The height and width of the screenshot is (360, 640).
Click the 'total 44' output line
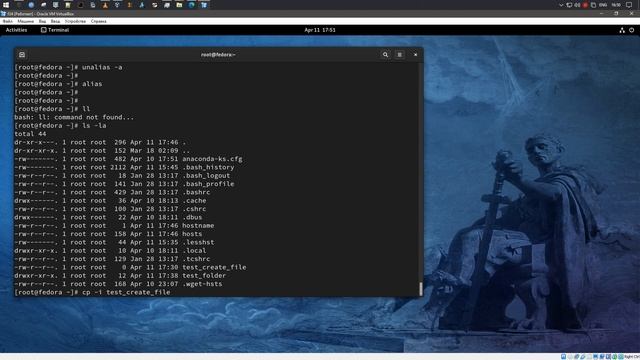(30, 134)
